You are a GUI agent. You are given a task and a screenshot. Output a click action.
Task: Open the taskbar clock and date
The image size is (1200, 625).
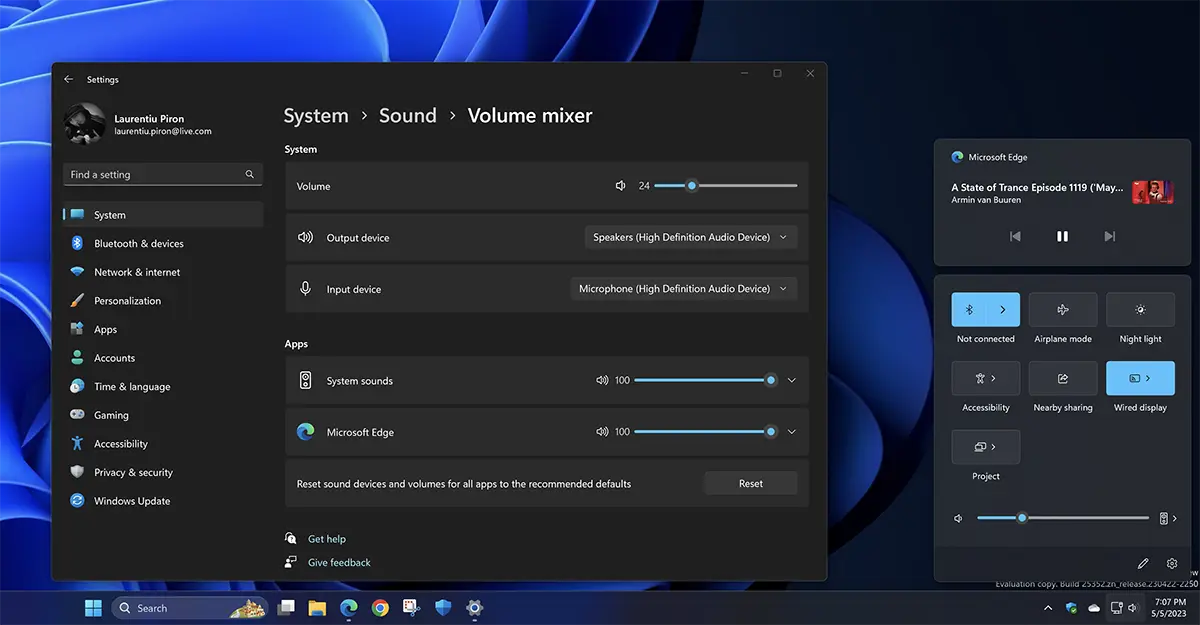[x=1168, y=608]
